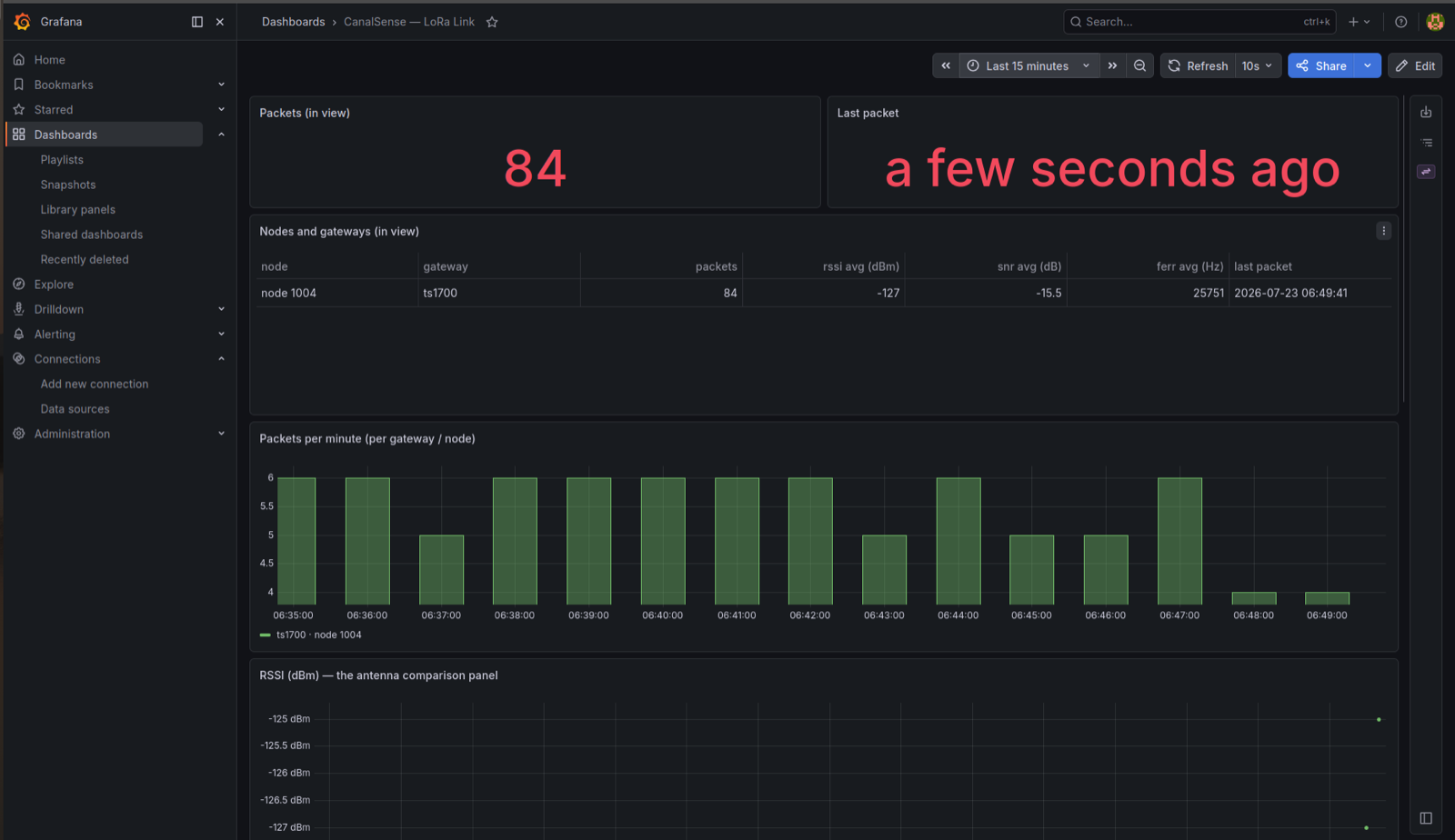Image resolution: width=1455 pixels, height=840 pixels.
Task: Click the Dashboards breadcrumb
Action: [293, 22]
